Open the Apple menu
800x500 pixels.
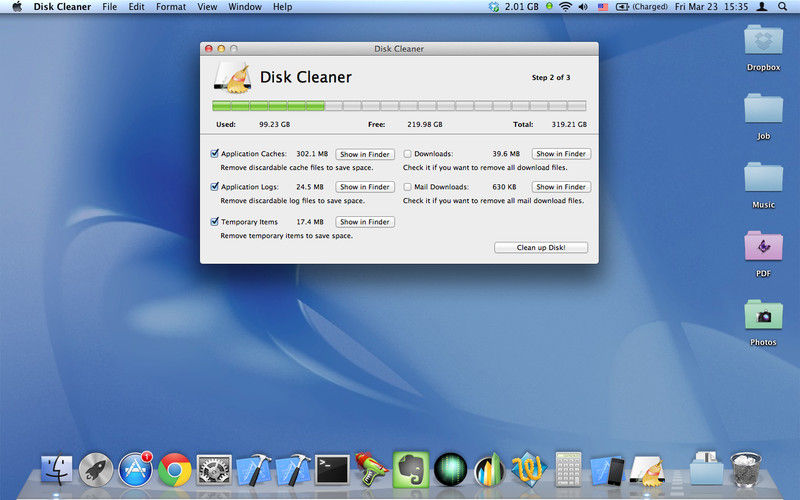(17, 7)
